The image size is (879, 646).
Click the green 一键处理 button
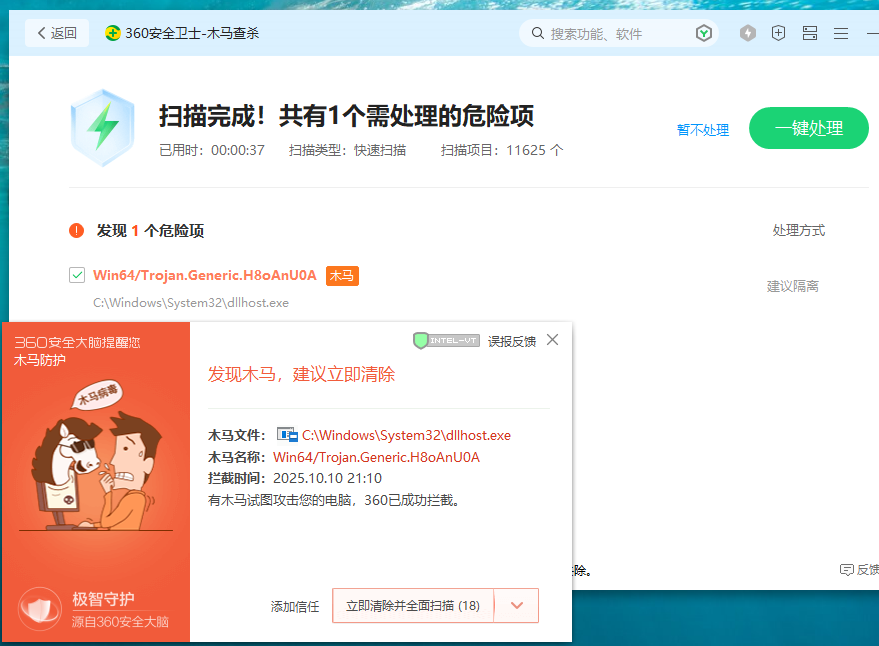point(808,128)
